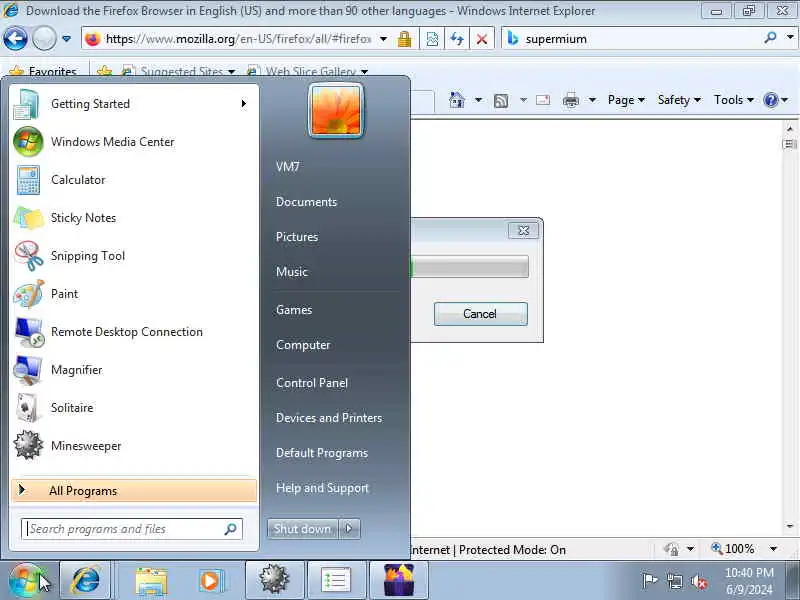This screenshot has height=600, width=800.
Task: Expand the address bar URL dropdown
Action: click(384, 39)
